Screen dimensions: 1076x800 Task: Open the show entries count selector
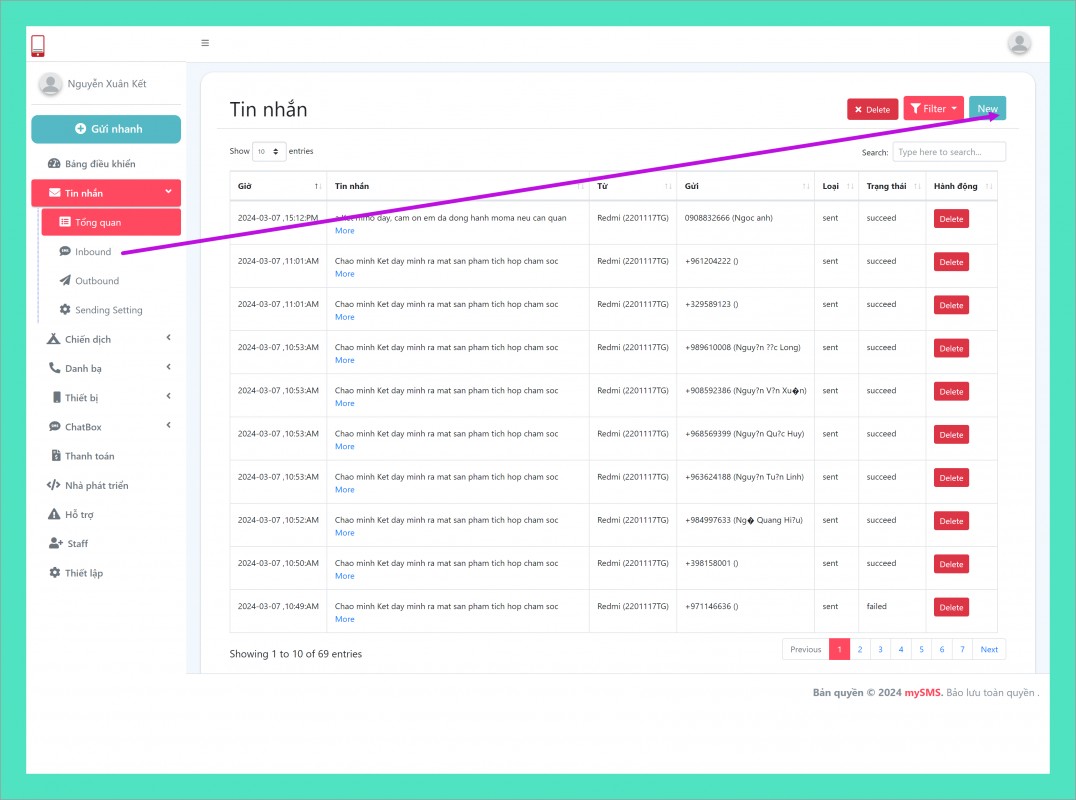coord(268,152)
